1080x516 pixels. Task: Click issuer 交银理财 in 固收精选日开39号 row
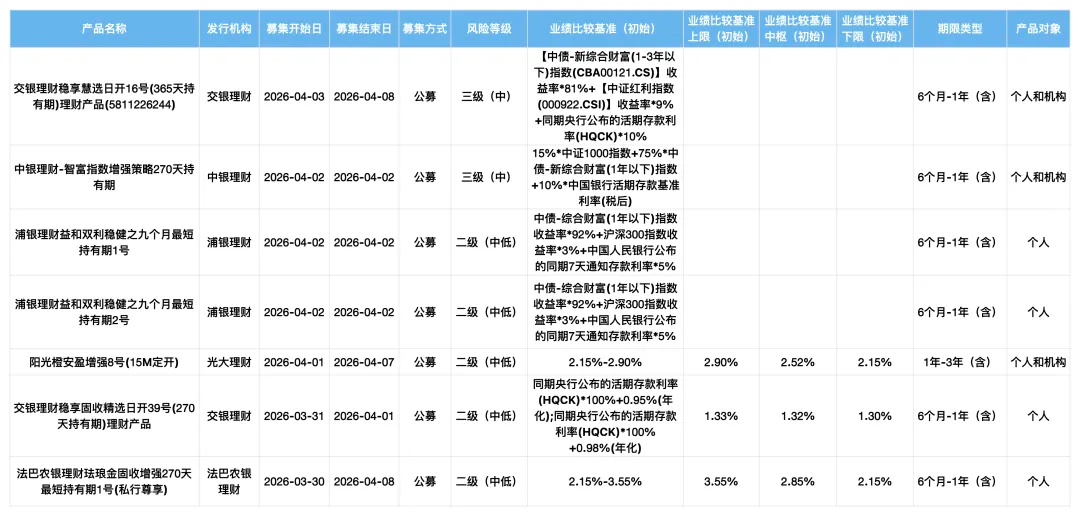pyautogui.click(x=229, y=416)
